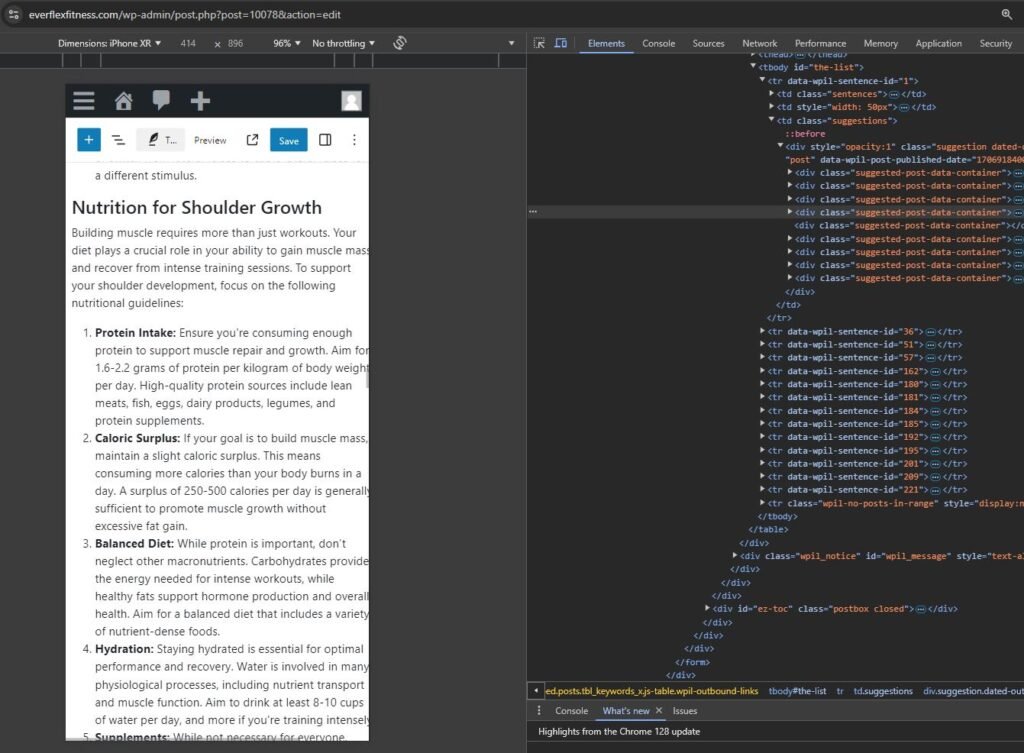The image size is (1024, 753).
Task: Open more device toolbar options arrow
Action: point(511,43)
